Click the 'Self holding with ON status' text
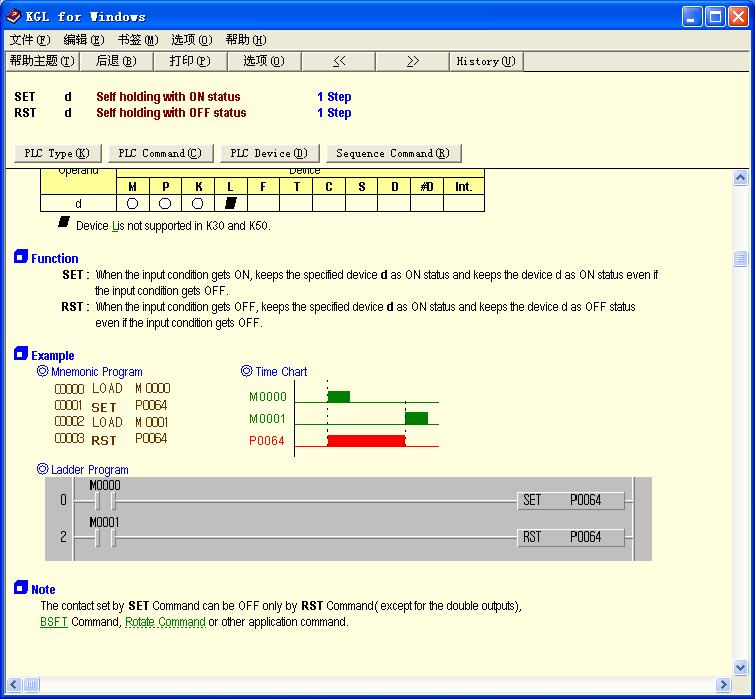The width and height of the screenshot is (755, 699). (x=168, y=97)
